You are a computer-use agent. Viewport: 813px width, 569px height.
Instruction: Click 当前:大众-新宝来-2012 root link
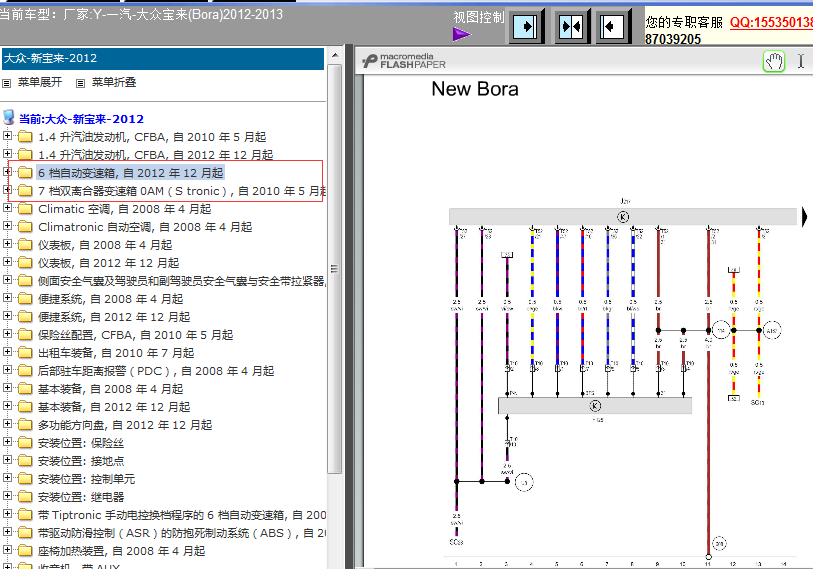click(81, 119)
